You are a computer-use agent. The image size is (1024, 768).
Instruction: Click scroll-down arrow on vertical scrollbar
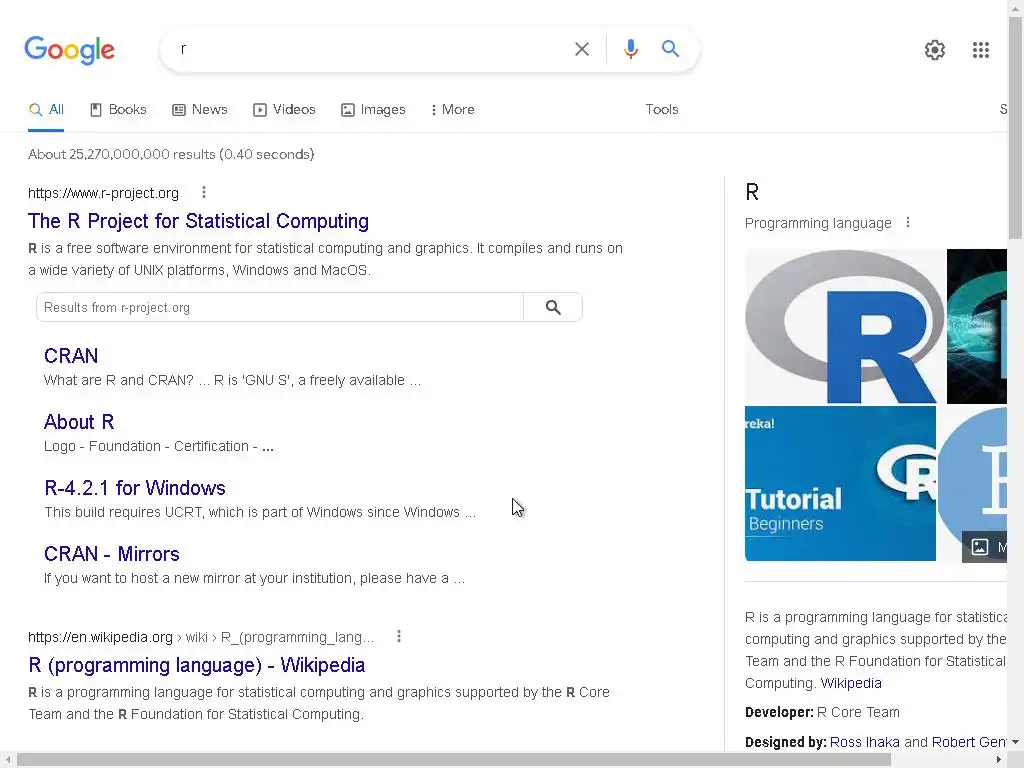click(1016, 742)
